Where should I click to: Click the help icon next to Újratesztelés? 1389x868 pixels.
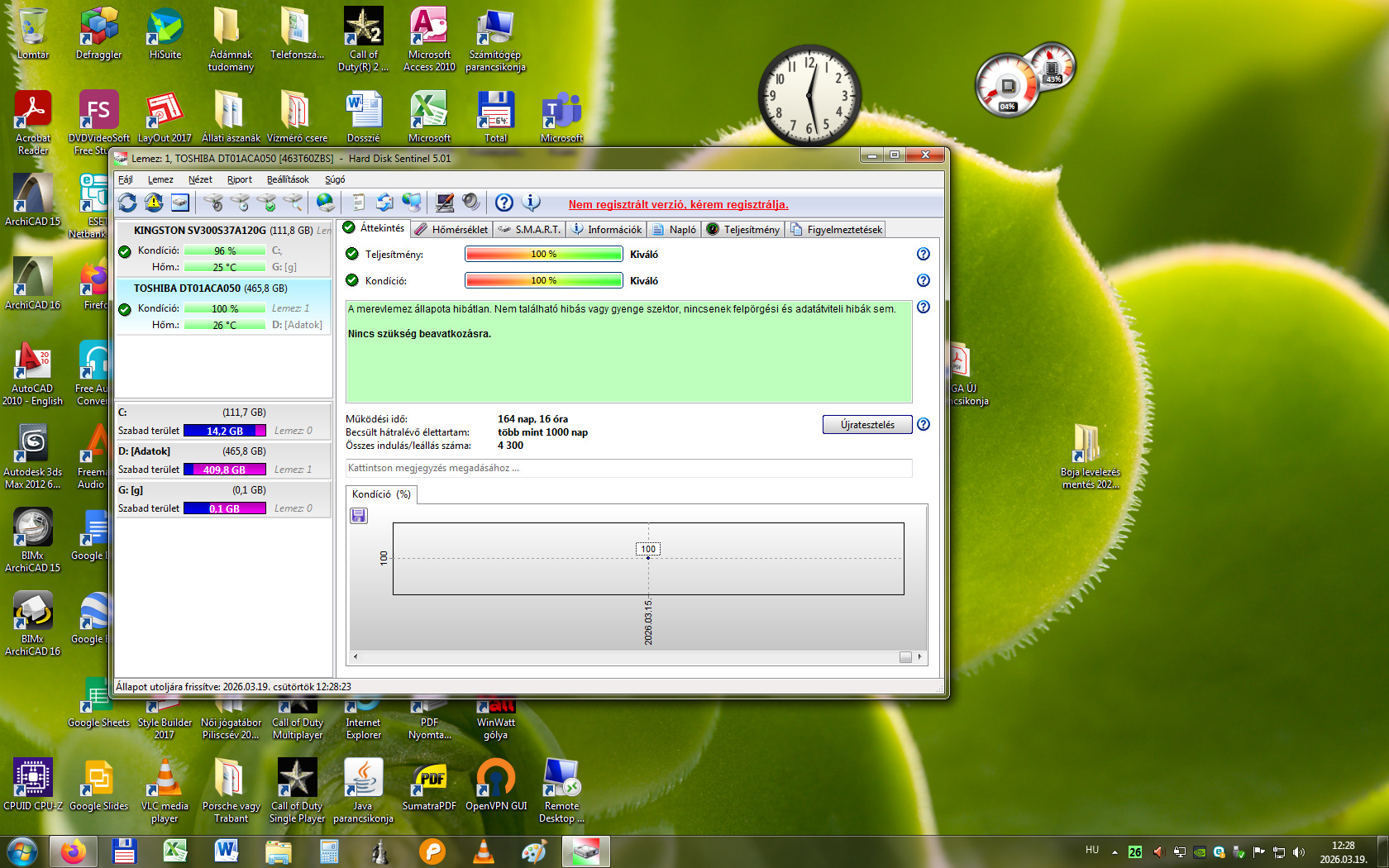924,425
